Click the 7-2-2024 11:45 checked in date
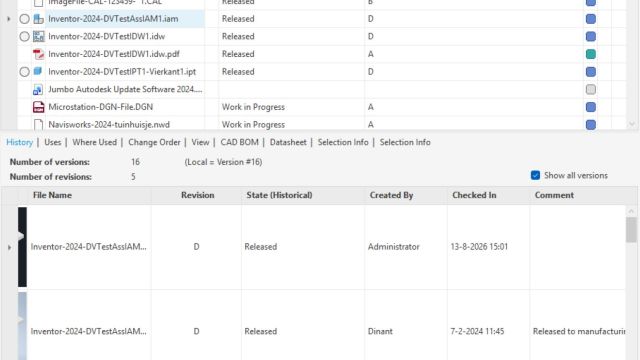The width and height of the screenshot is (640, 360). (x=477, y=331)
